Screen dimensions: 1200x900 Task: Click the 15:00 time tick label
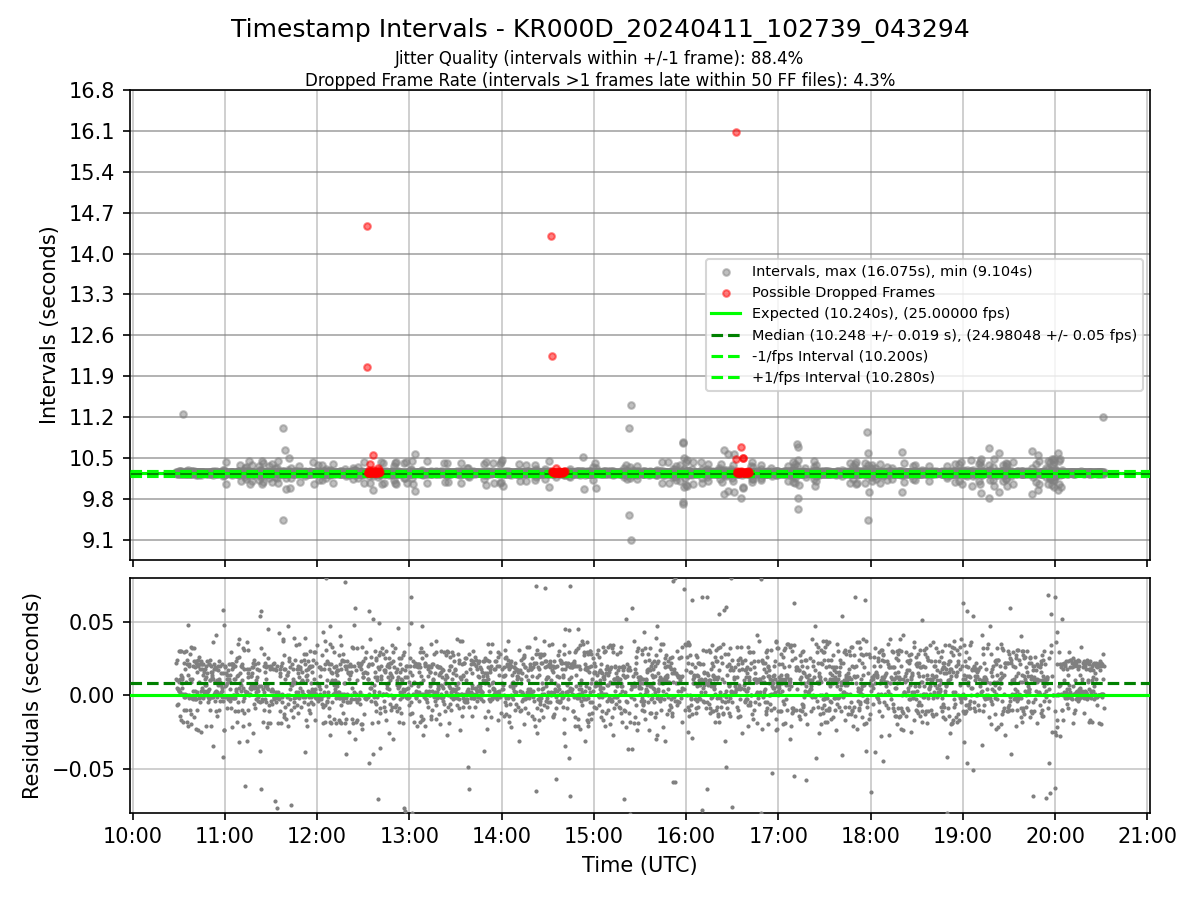click(x=594, y=835)
